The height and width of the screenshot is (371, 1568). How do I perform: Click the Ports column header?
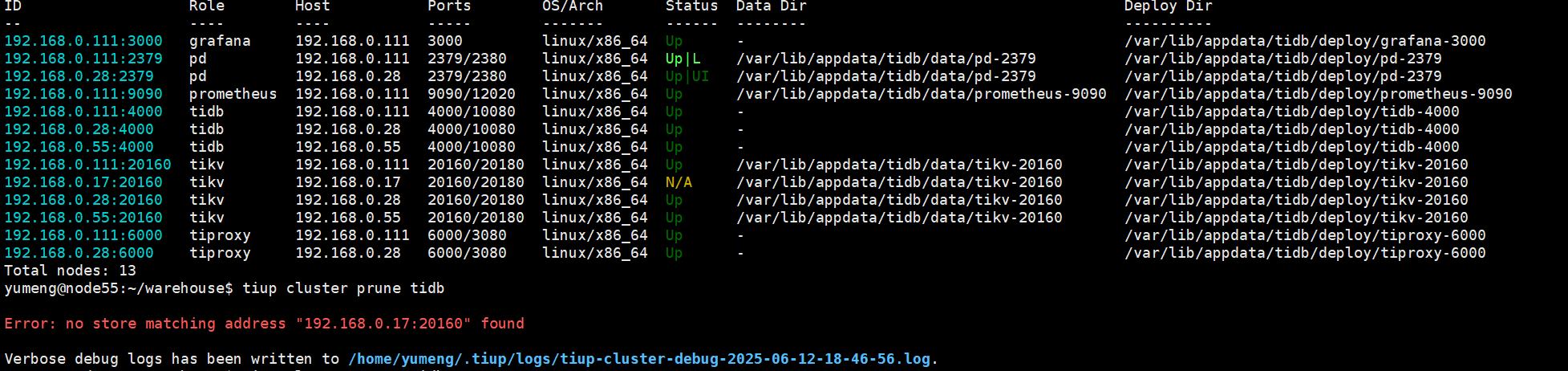pos(449,6)
